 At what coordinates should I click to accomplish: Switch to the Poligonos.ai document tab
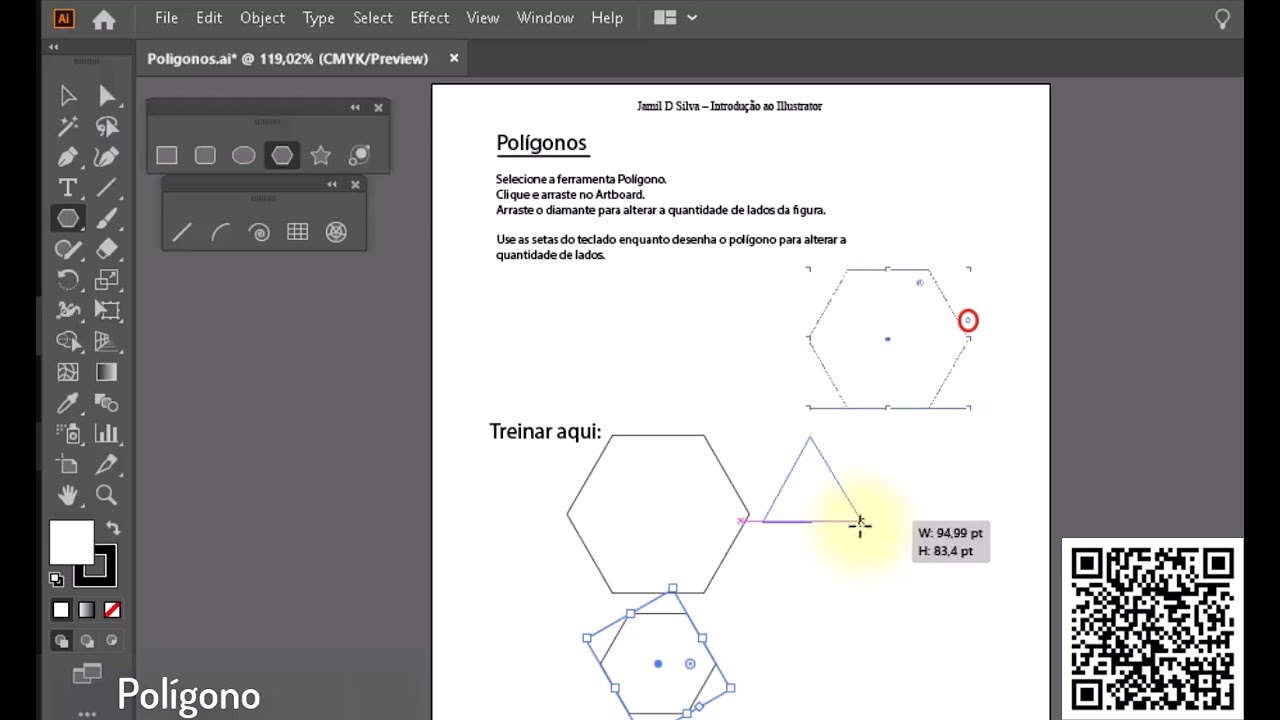tap(288, 59)
